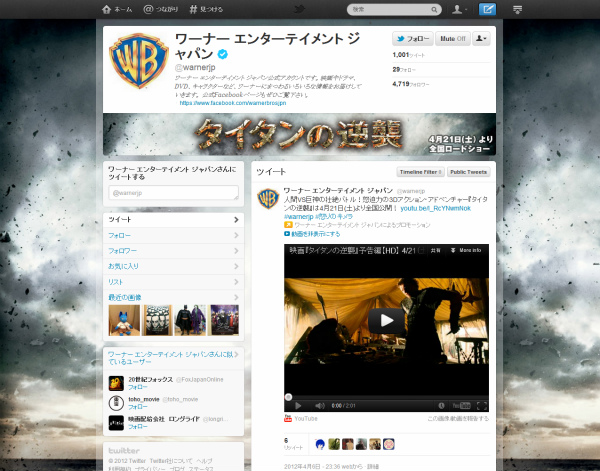Open the Batman and Joker figures thumbnail

click(190, 320)
